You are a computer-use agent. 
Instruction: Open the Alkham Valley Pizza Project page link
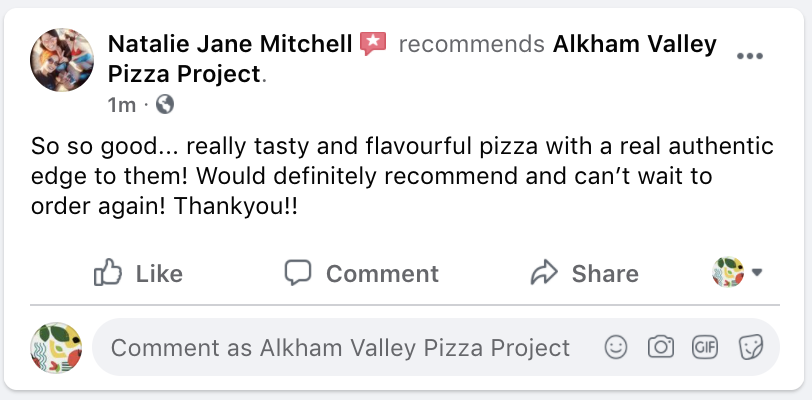coord(412,59)
